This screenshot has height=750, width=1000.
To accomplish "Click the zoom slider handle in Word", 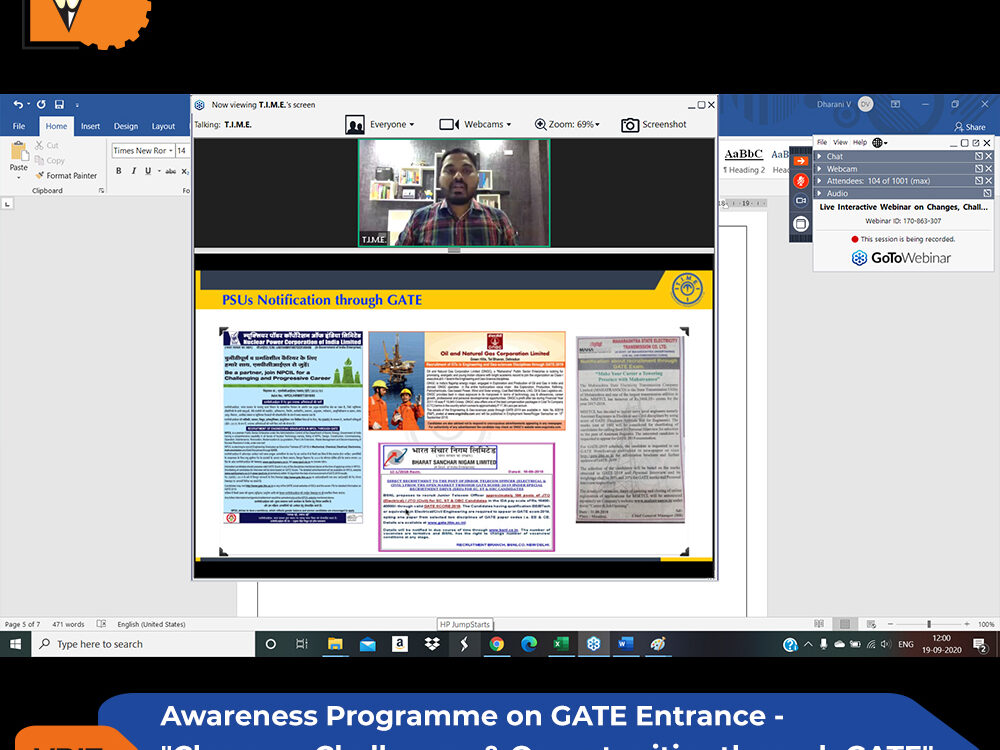I will (x=929, y=624).
